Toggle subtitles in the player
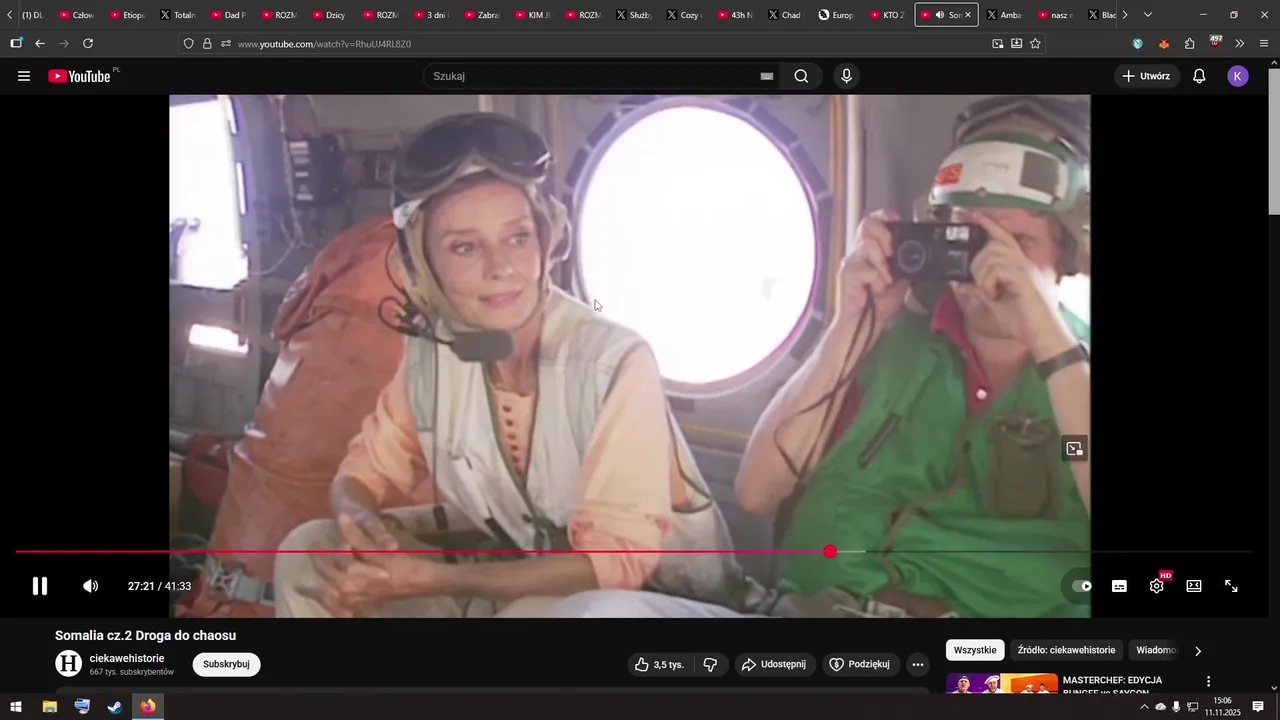 (1119, 586)
